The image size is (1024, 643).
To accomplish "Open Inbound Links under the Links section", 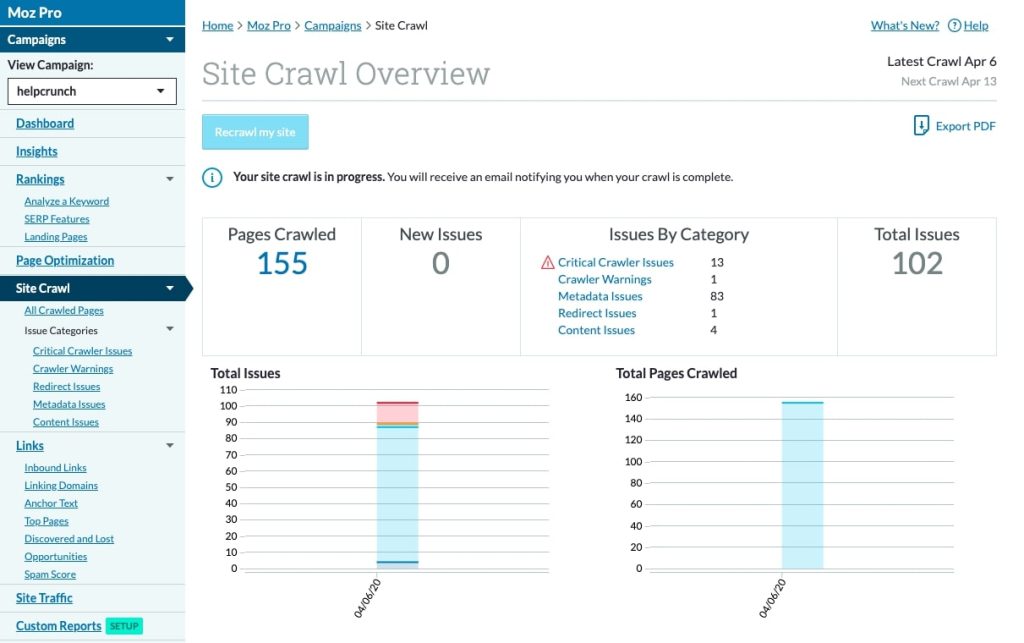I will tap(55, 467).
